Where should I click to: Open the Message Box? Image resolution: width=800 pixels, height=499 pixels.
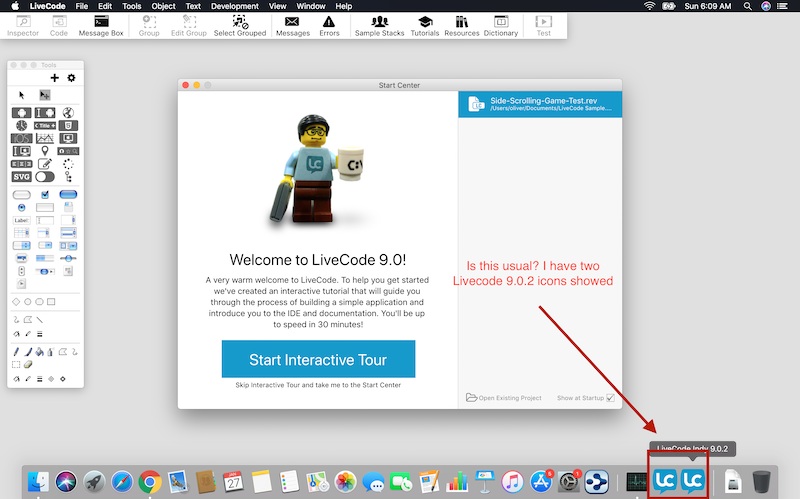tap(101, 26)
